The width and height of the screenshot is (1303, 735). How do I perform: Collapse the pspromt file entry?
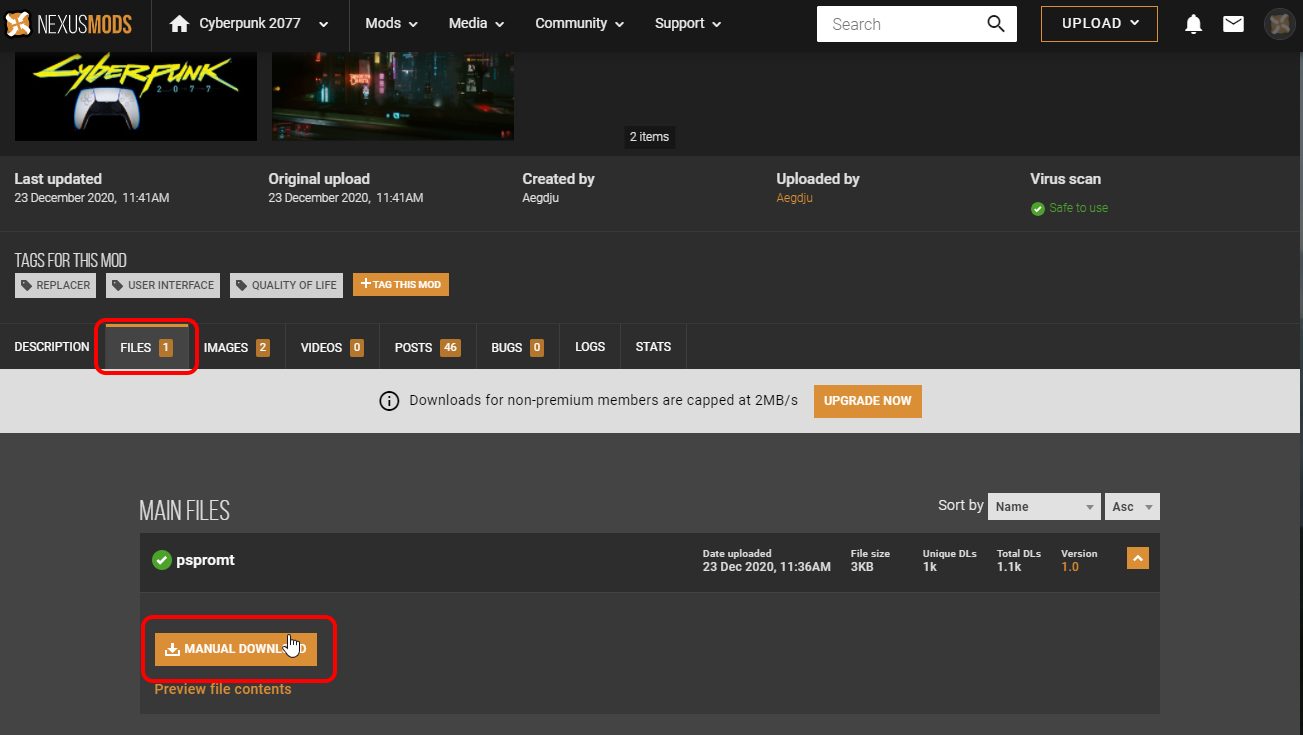point(1138,558)
